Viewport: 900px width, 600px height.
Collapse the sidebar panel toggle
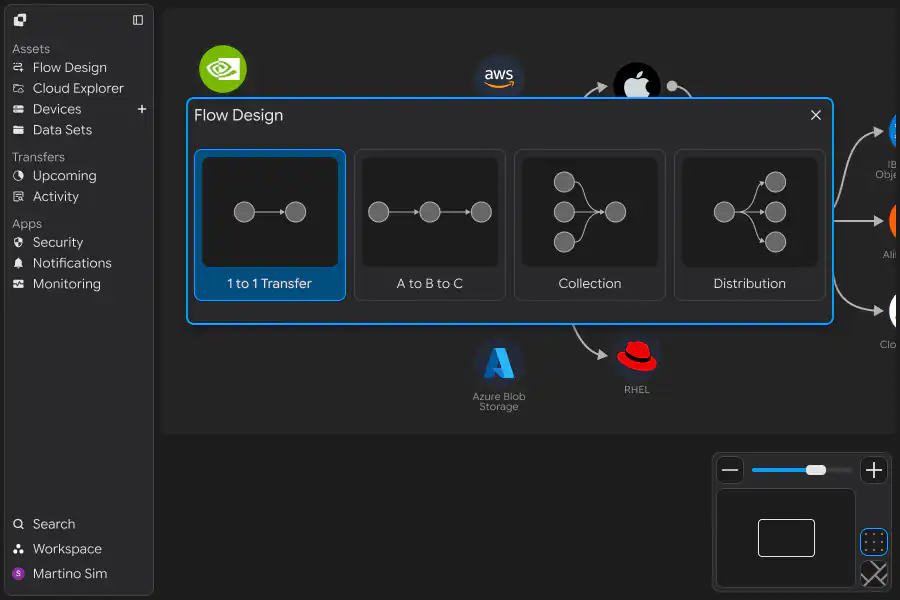pos(138,20)
